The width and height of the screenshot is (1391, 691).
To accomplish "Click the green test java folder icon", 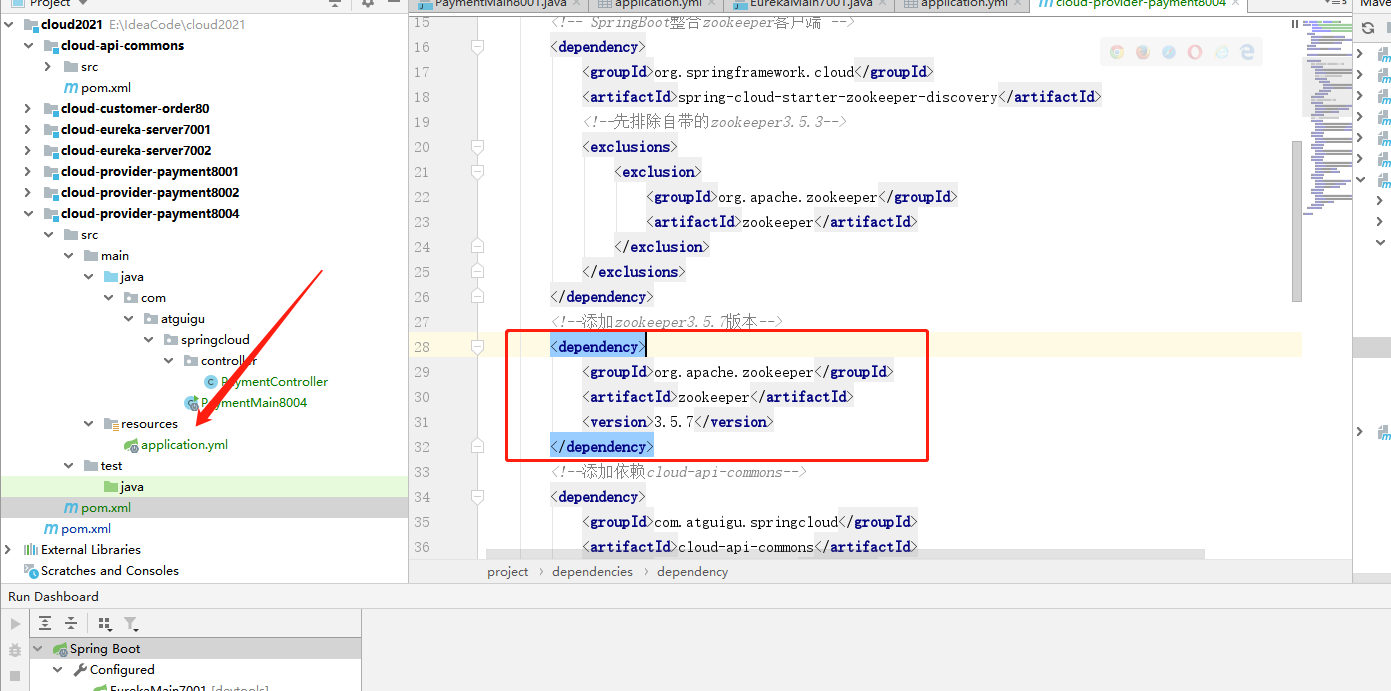I will click(x=111, y=487).
